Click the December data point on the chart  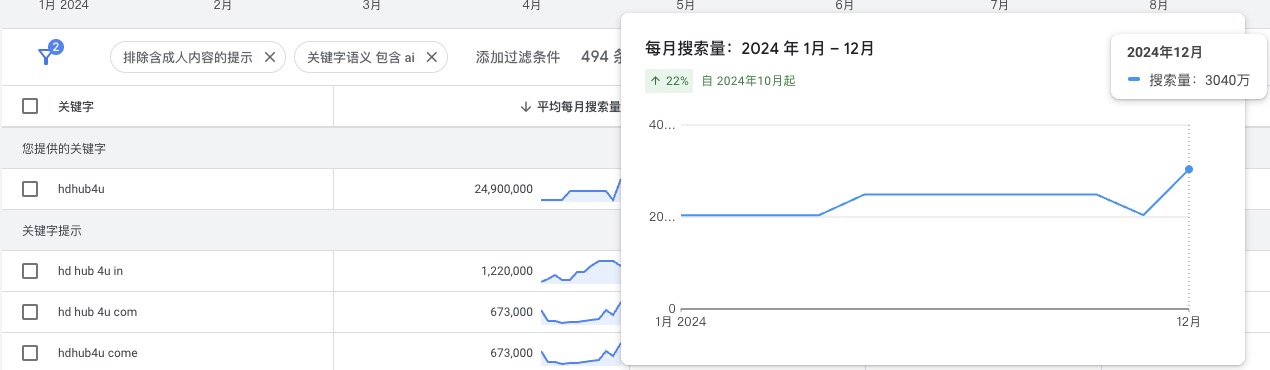click(1189, 169)
